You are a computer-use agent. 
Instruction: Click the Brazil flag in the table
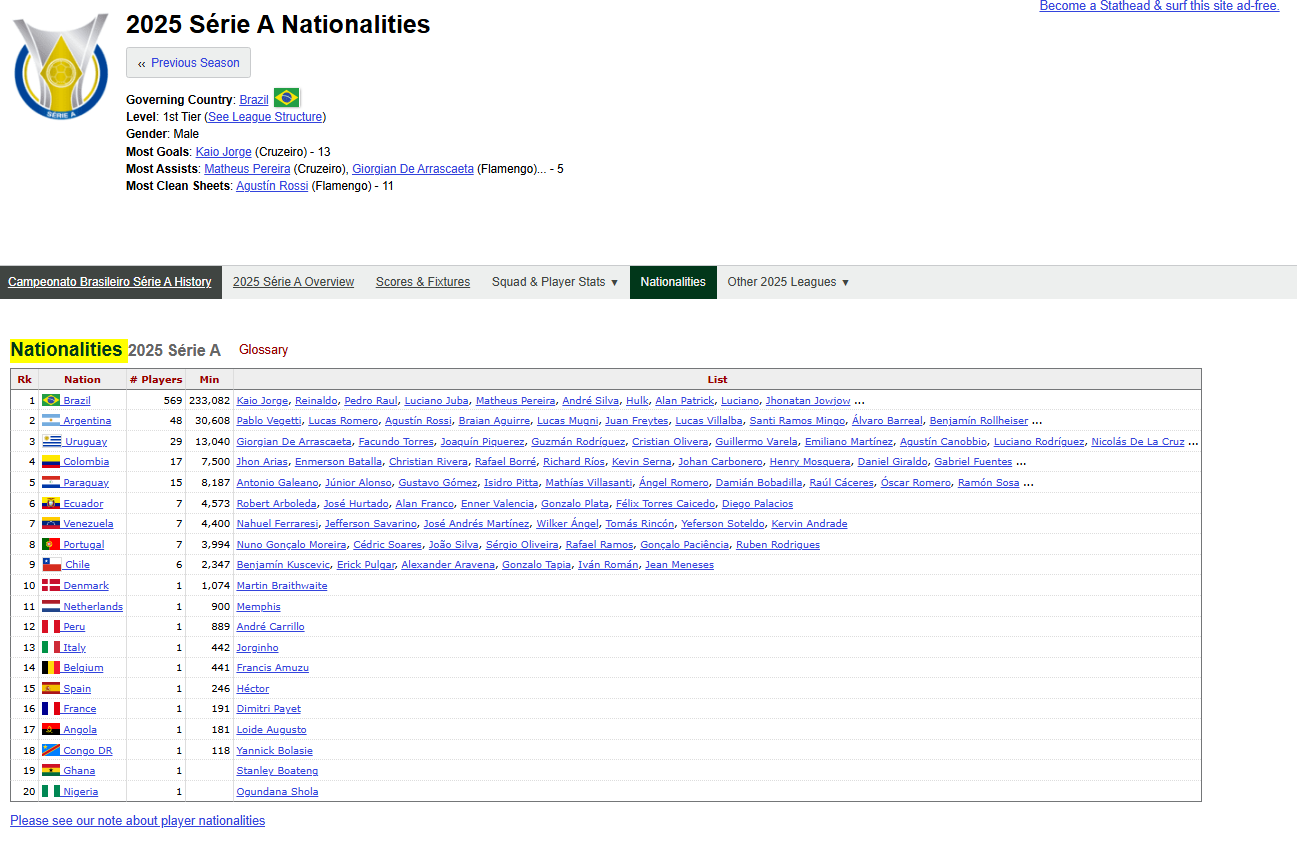click(x=51, y=400)
